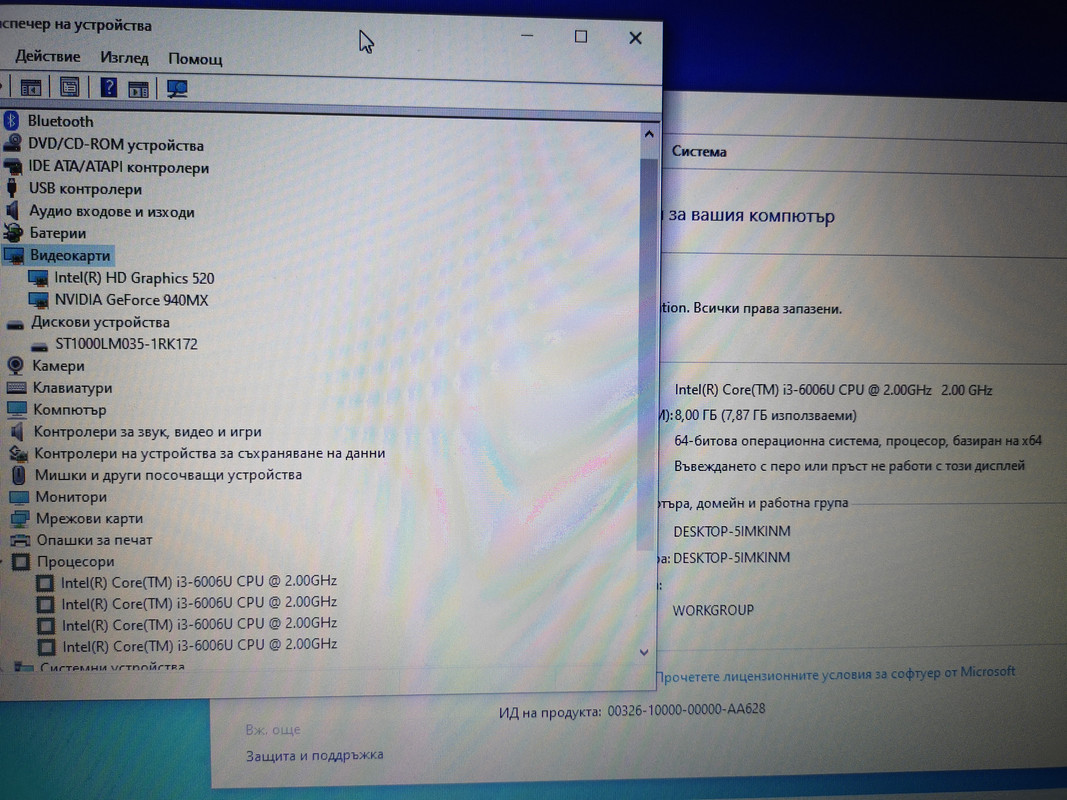Click the Система breadcrumb in System window

[x=699, y=152]
